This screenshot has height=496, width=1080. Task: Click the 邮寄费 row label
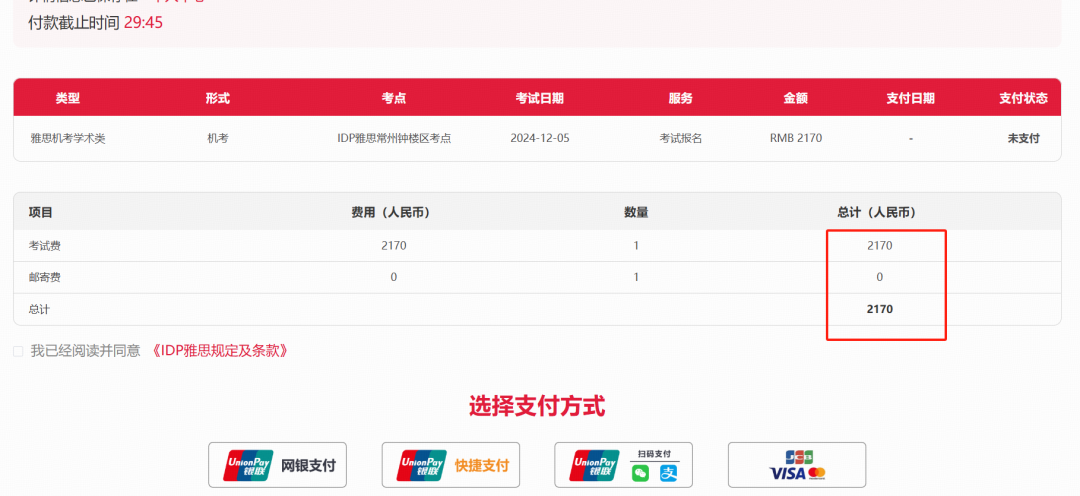coord(44,277)
